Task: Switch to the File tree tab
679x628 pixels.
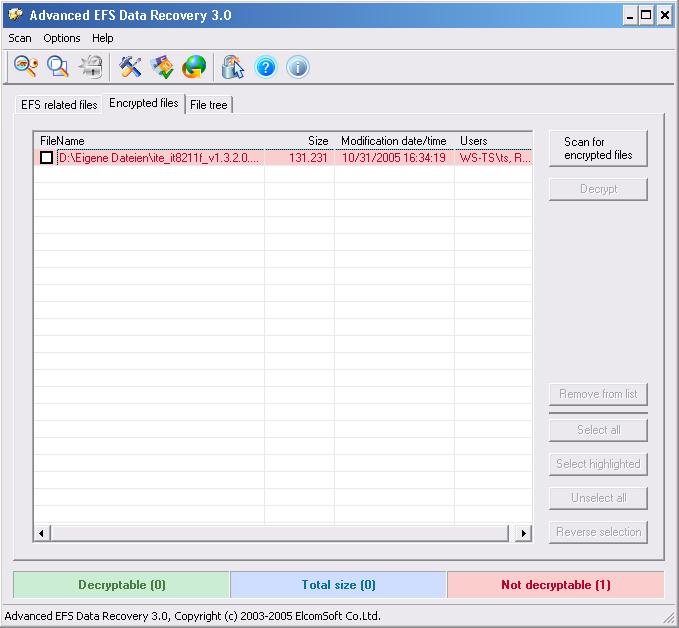Action: pos(209,105)
